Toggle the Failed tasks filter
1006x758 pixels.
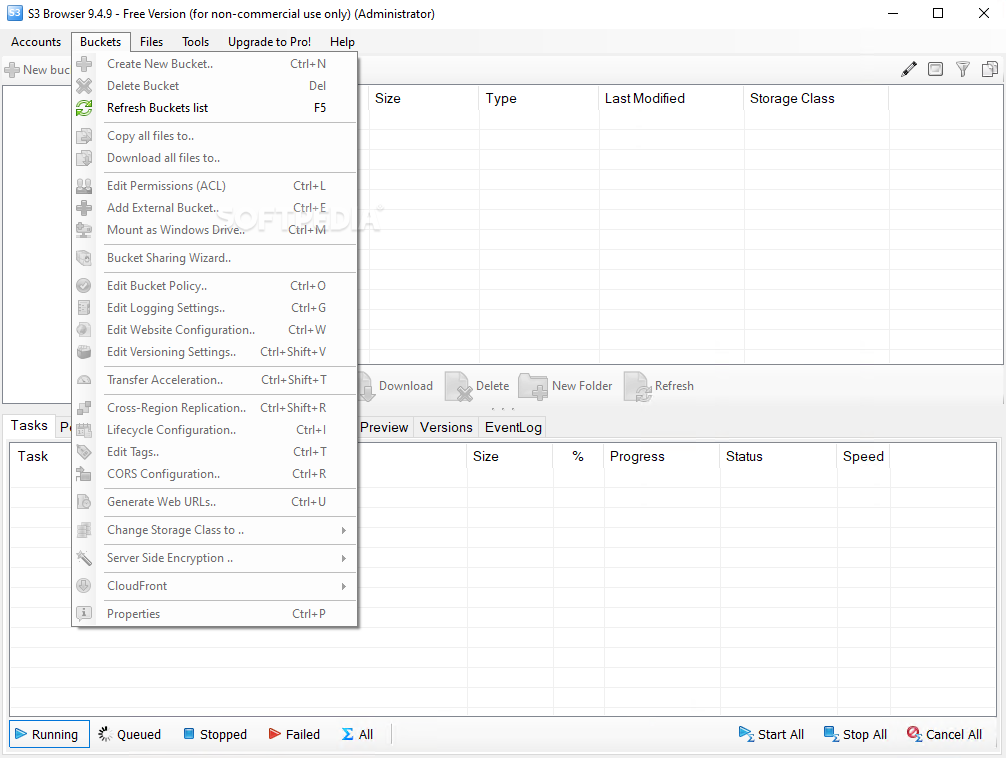[x=294, y=734]
